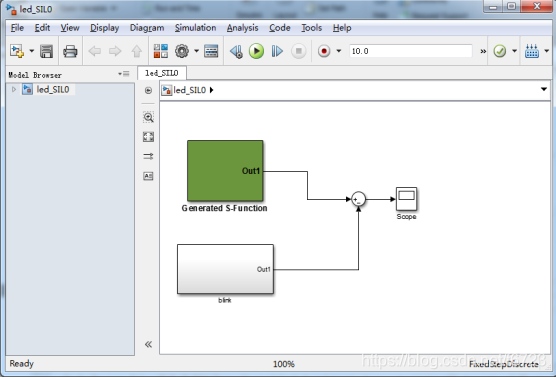Click the Build Model icon
This screenshot has width=556, height=379.
pyautogui.click(x=532, y=51)
